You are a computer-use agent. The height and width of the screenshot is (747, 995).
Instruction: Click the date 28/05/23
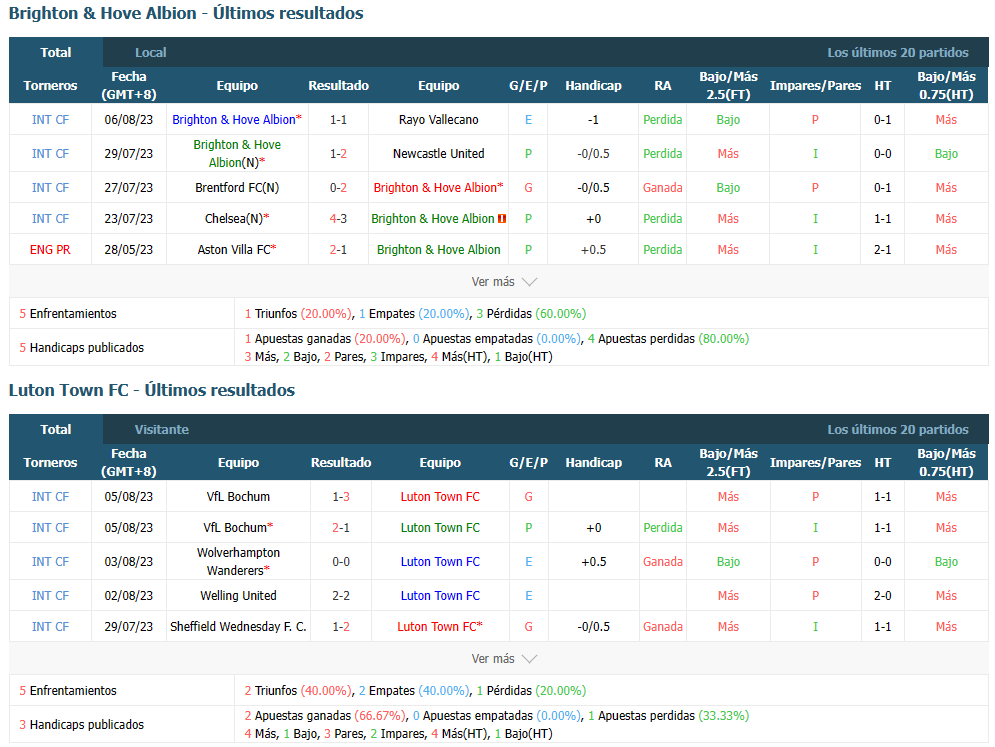click(129, 250)
